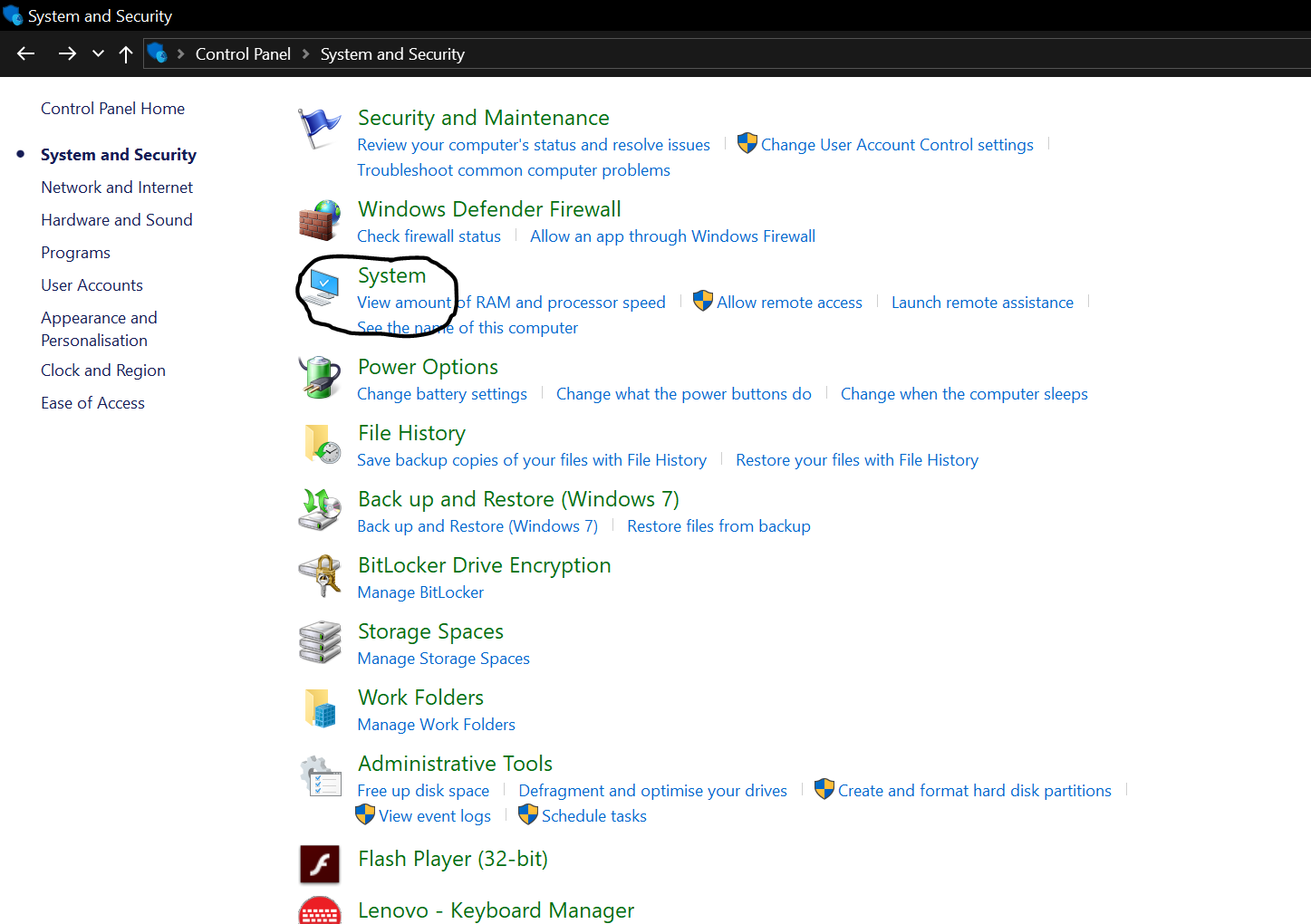Click Change battery settings link

click(x=442, y=394)
